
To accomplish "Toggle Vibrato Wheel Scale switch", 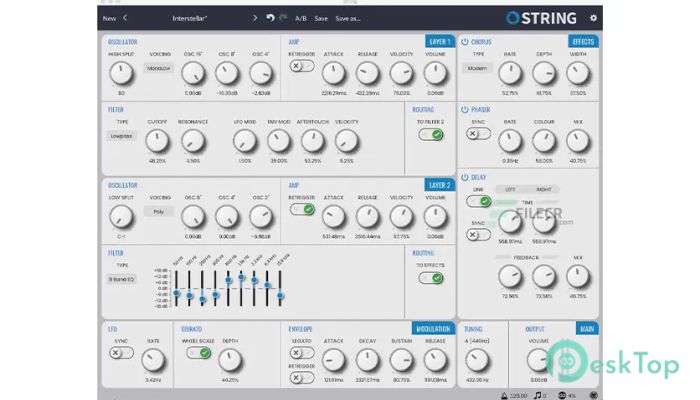I will (x=199, y=353).
